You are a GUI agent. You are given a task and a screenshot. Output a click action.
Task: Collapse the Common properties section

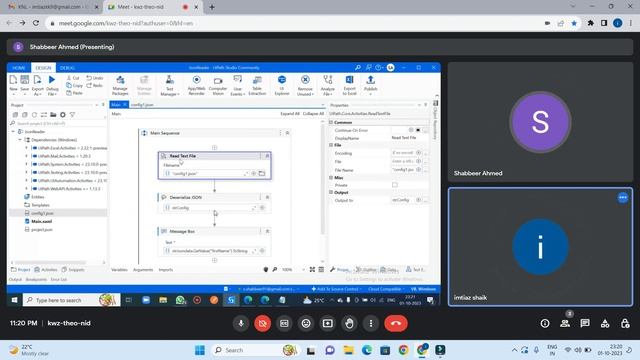tap(331, 122)
